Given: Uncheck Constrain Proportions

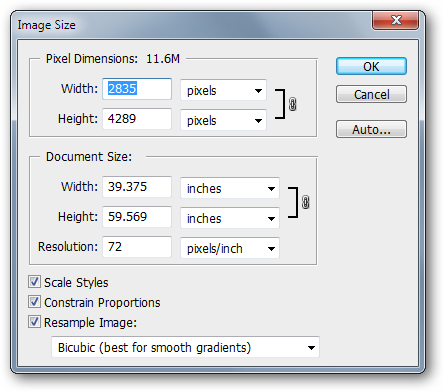Looking at the screenshot, I should 34,302.
